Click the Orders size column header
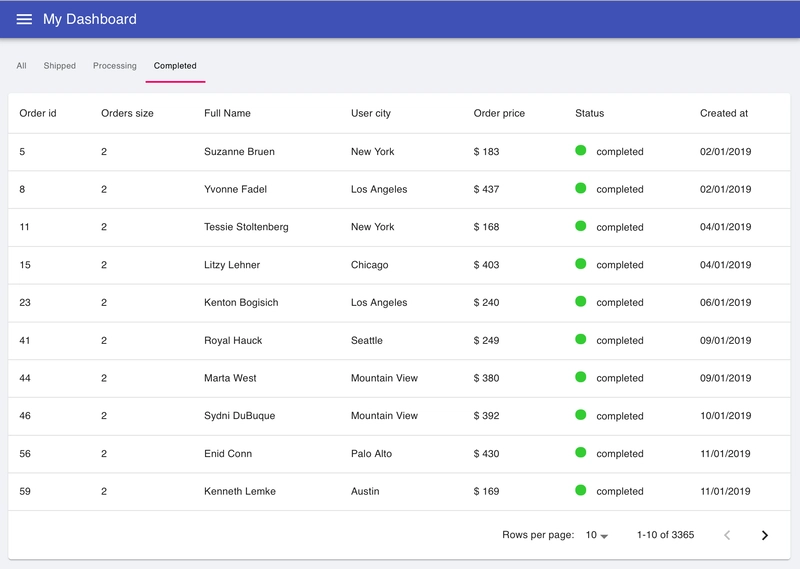Viewport: 800px width, 569px height. point(127,113)
